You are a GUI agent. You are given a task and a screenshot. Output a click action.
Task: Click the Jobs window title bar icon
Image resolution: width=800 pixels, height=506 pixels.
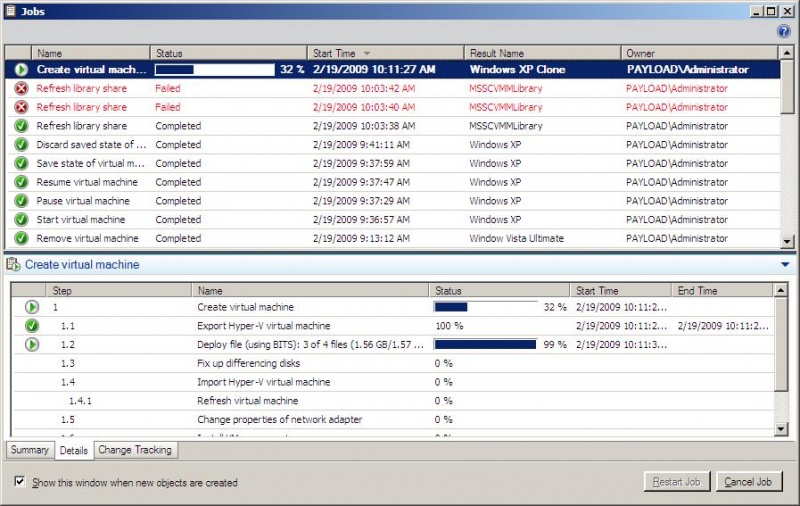pos(10,11)
